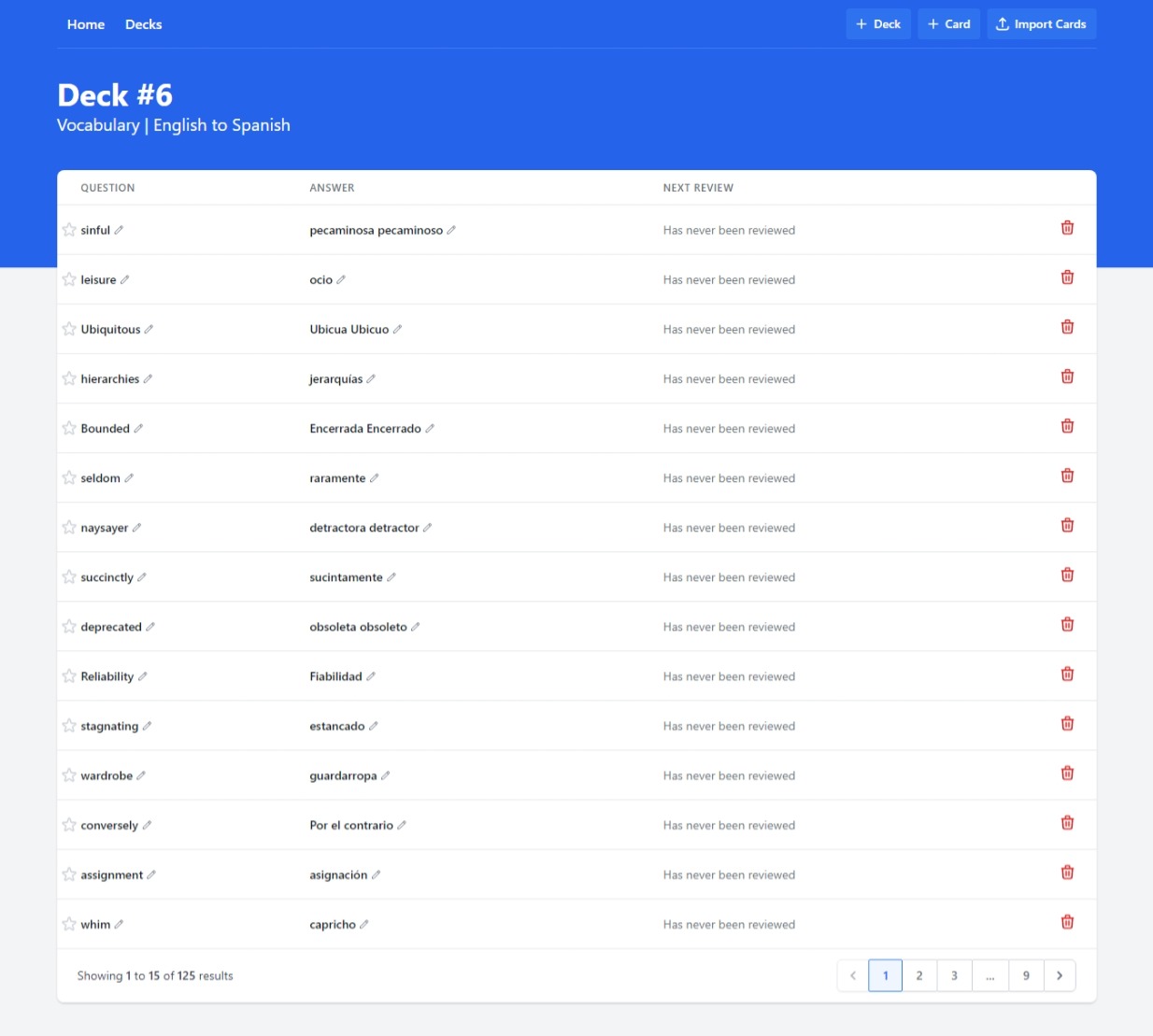Edit answer 'sucintamente' pencil icon
The height and width of the screenshot is (1036, 1153).
pos(391,576)
